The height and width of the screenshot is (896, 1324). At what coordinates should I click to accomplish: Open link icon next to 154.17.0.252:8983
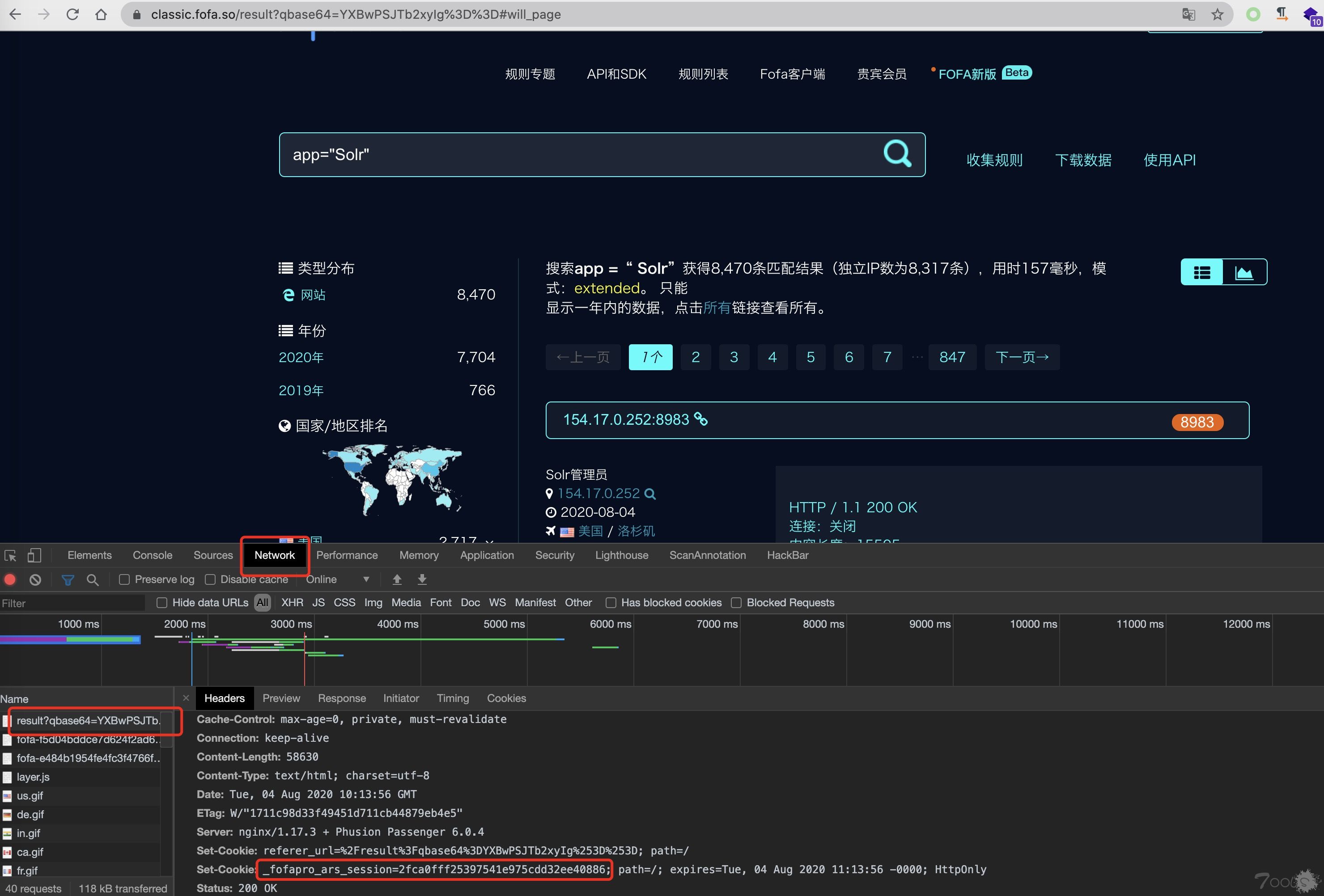coord(701,419)
